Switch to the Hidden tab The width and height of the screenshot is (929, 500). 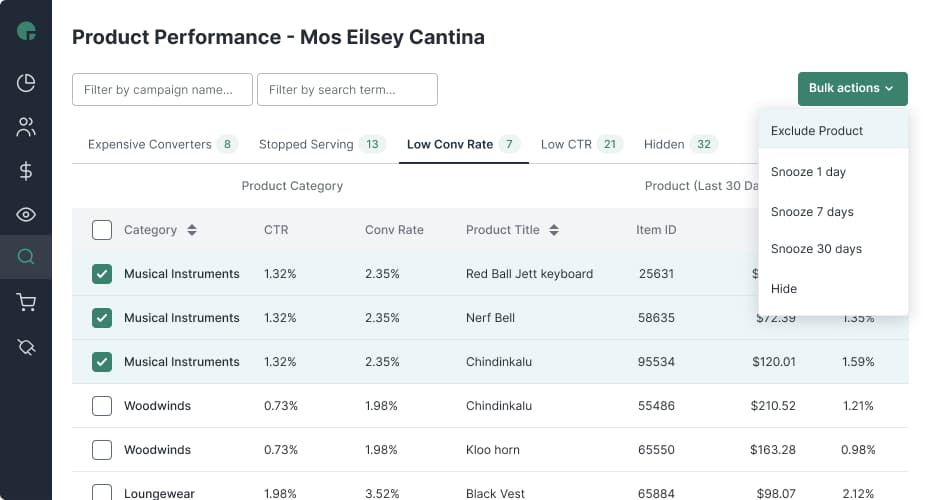(x=680, y=144)
